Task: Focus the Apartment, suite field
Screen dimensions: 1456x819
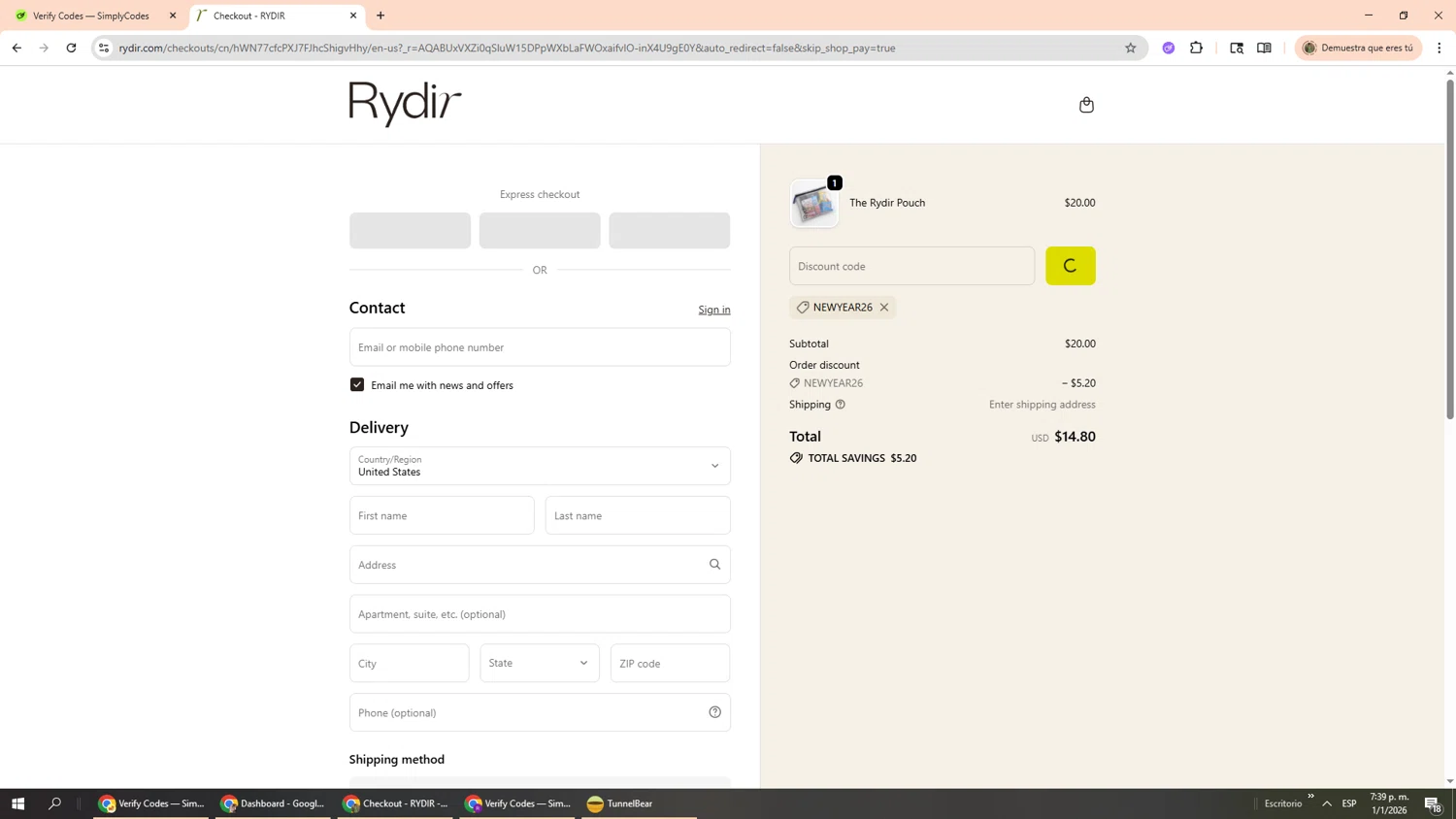Action: (540, 614)
